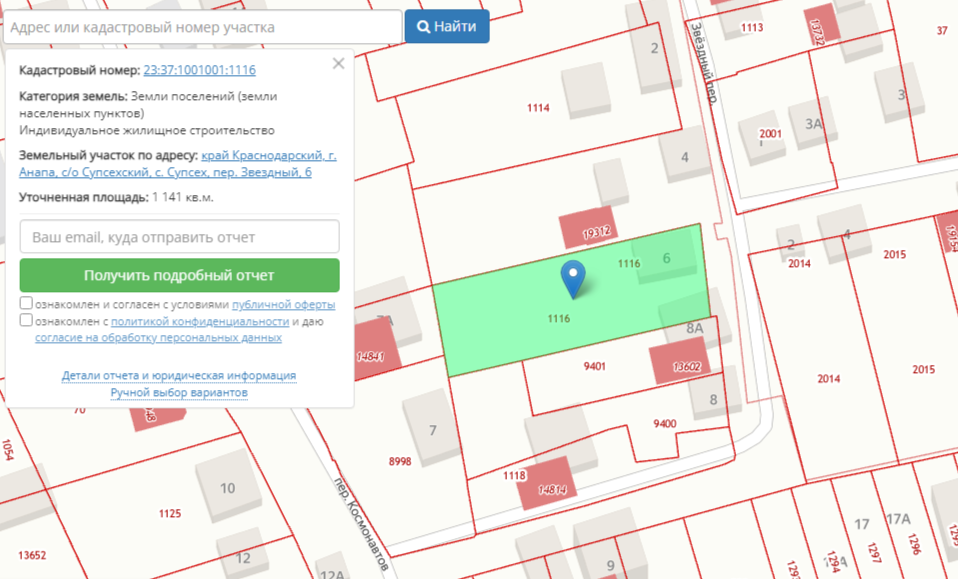
Task: Open cadastral number 23:37:1001001:1116 link
Action: click(x=199, y=70)
